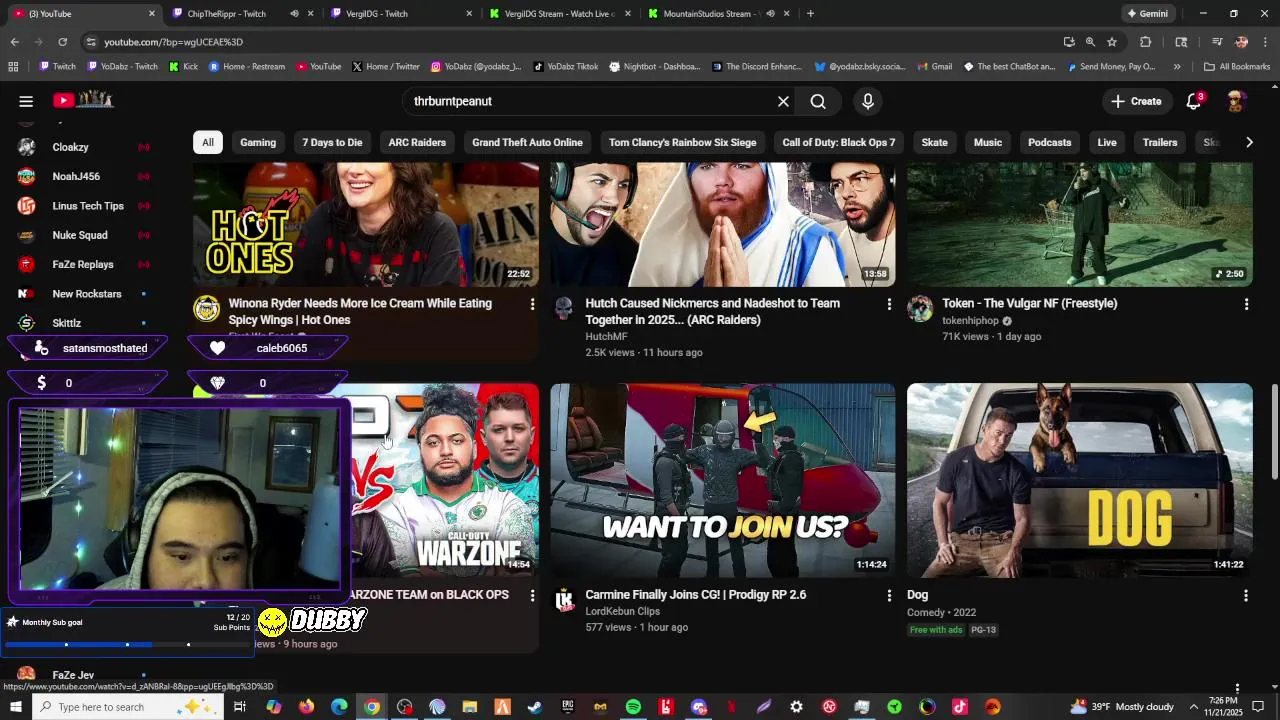Expand hidden bookmarks chevron
The height and width of the screenshot is (720, 1280).
pyautogui.click(x=1177, y=67)
